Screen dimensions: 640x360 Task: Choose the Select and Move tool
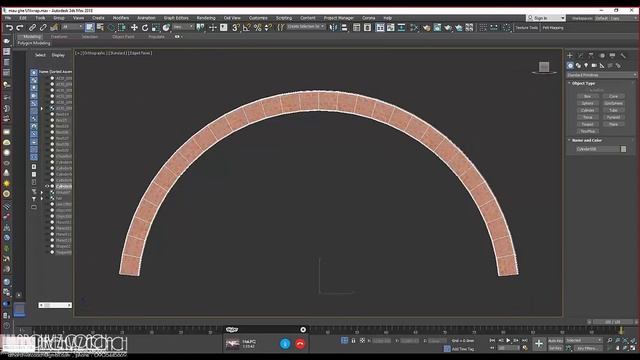tap(134, 27)
